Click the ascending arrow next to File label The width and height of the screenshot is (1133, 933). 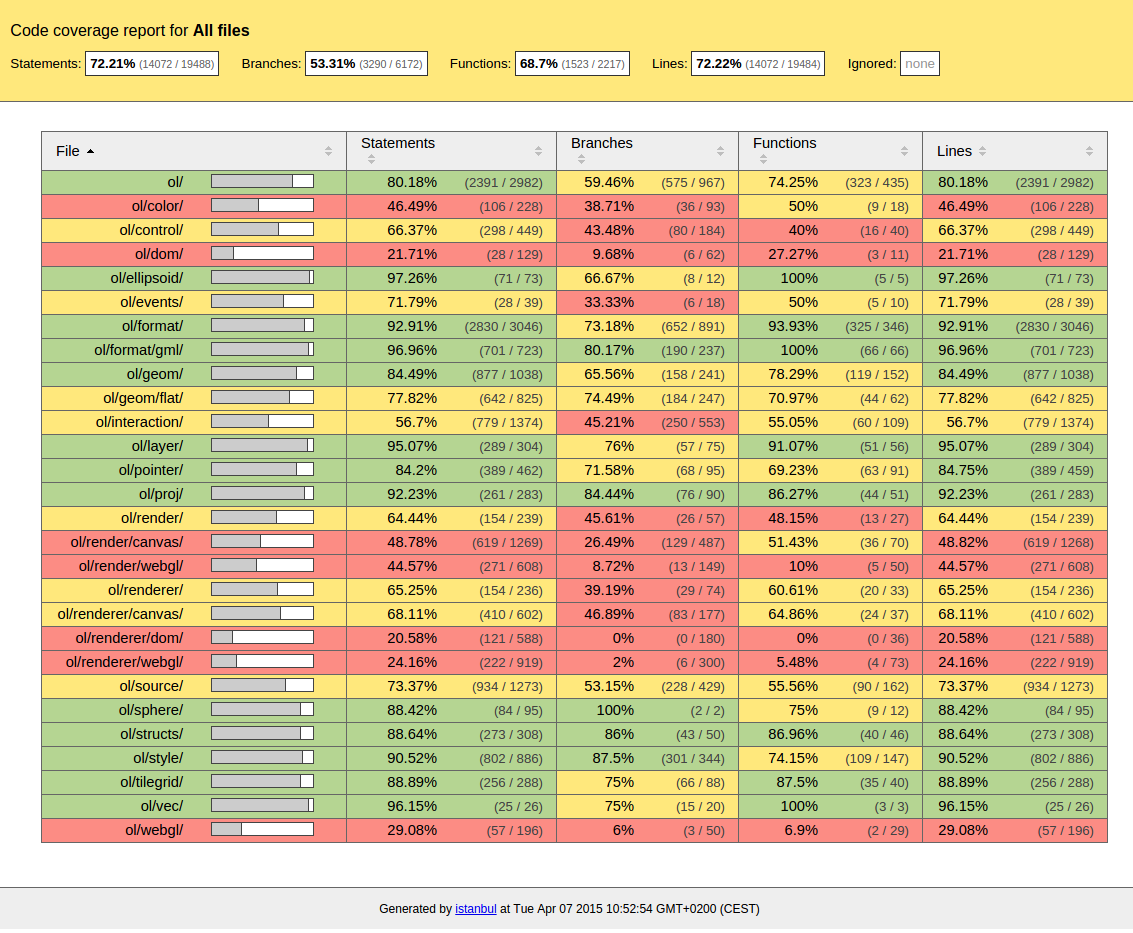[x=90, y=151]
